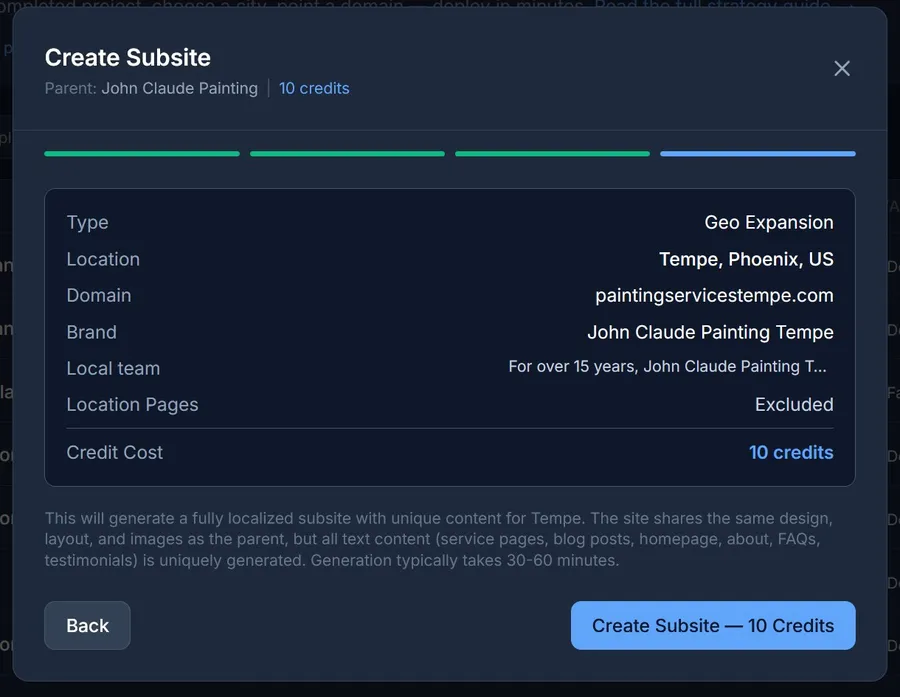Click the Tempe, Phoenix, US location value
Screen dimensions: 900x697
click(x=746, y=259)
